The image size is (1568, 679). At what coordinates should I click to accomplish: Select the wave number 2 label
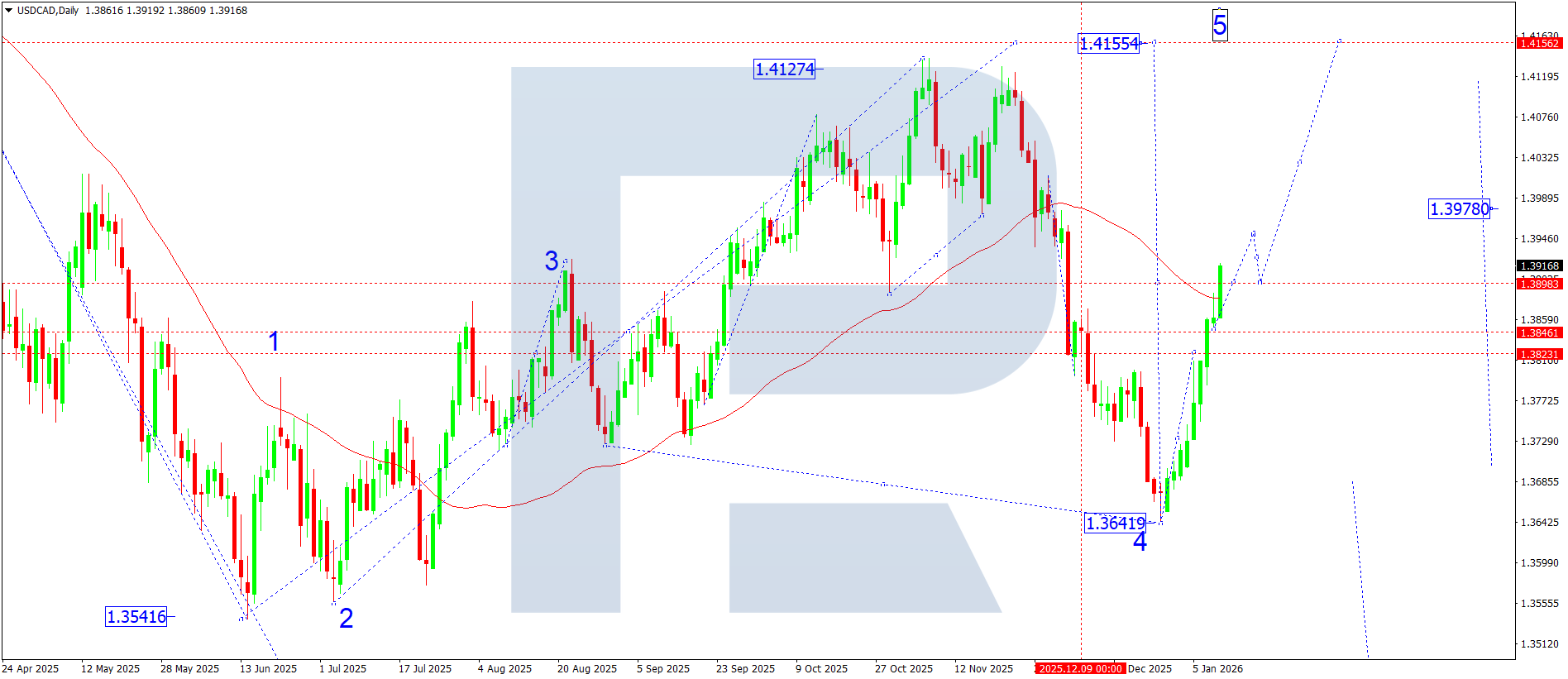346,618
